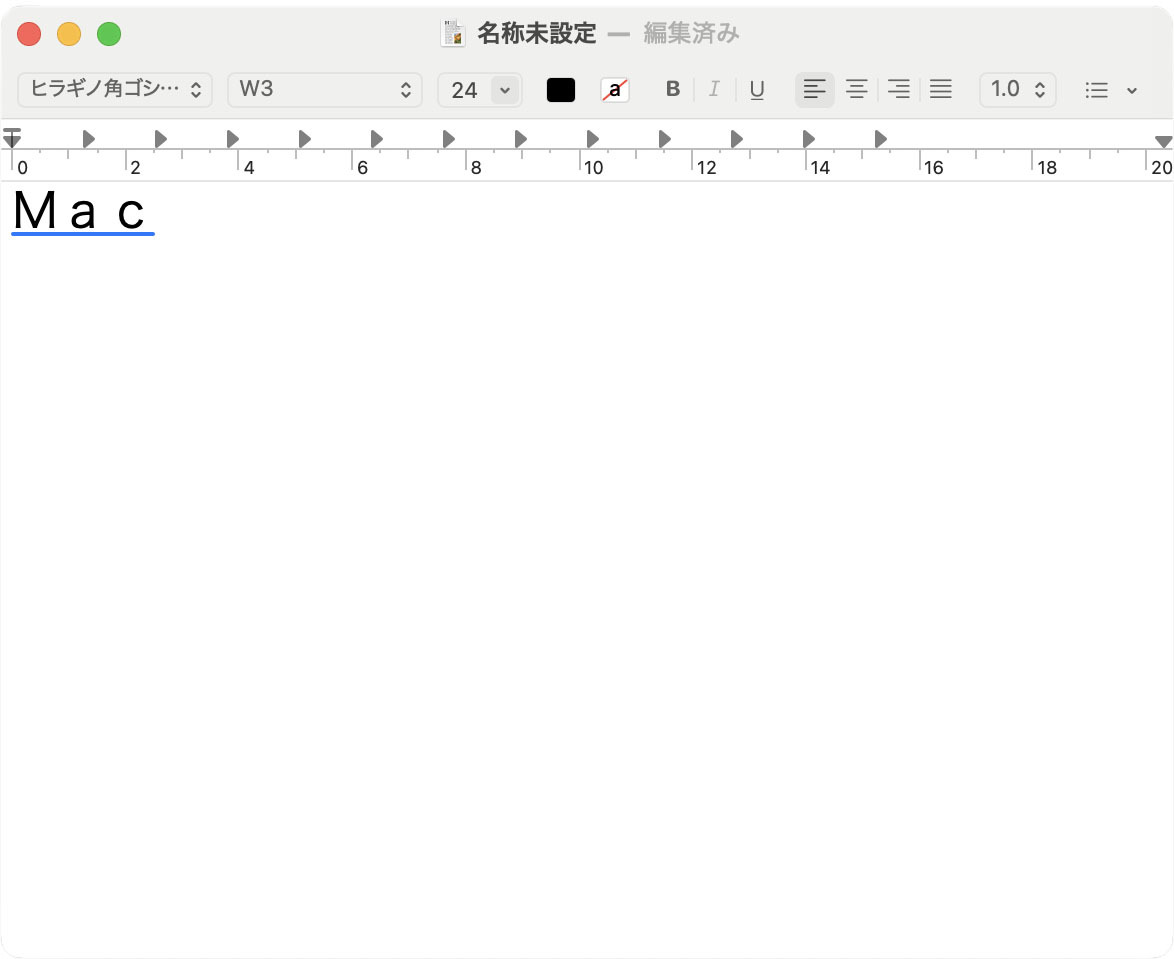Expand the list style chevron
Screen dimensions: 1174x959
pos(1132,91)
